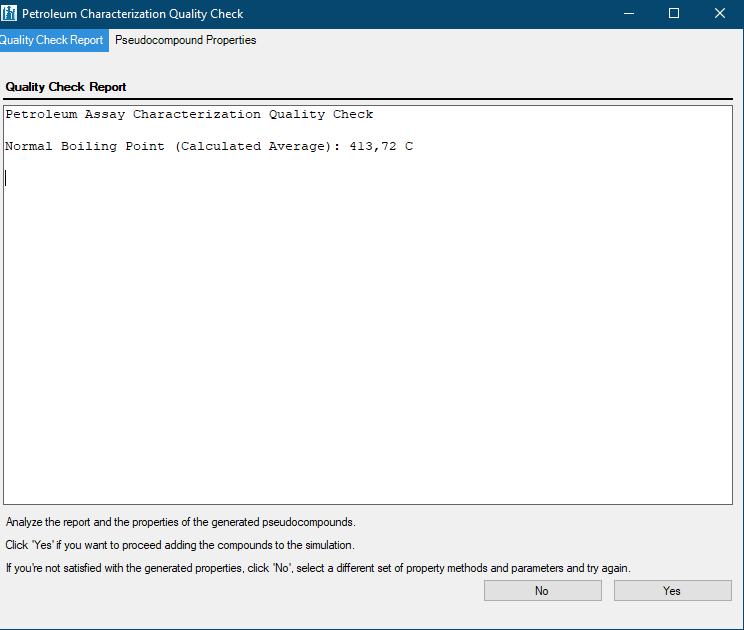
Task: Switch to the Pseudocompound Properties tab
Action: [186, 40]
